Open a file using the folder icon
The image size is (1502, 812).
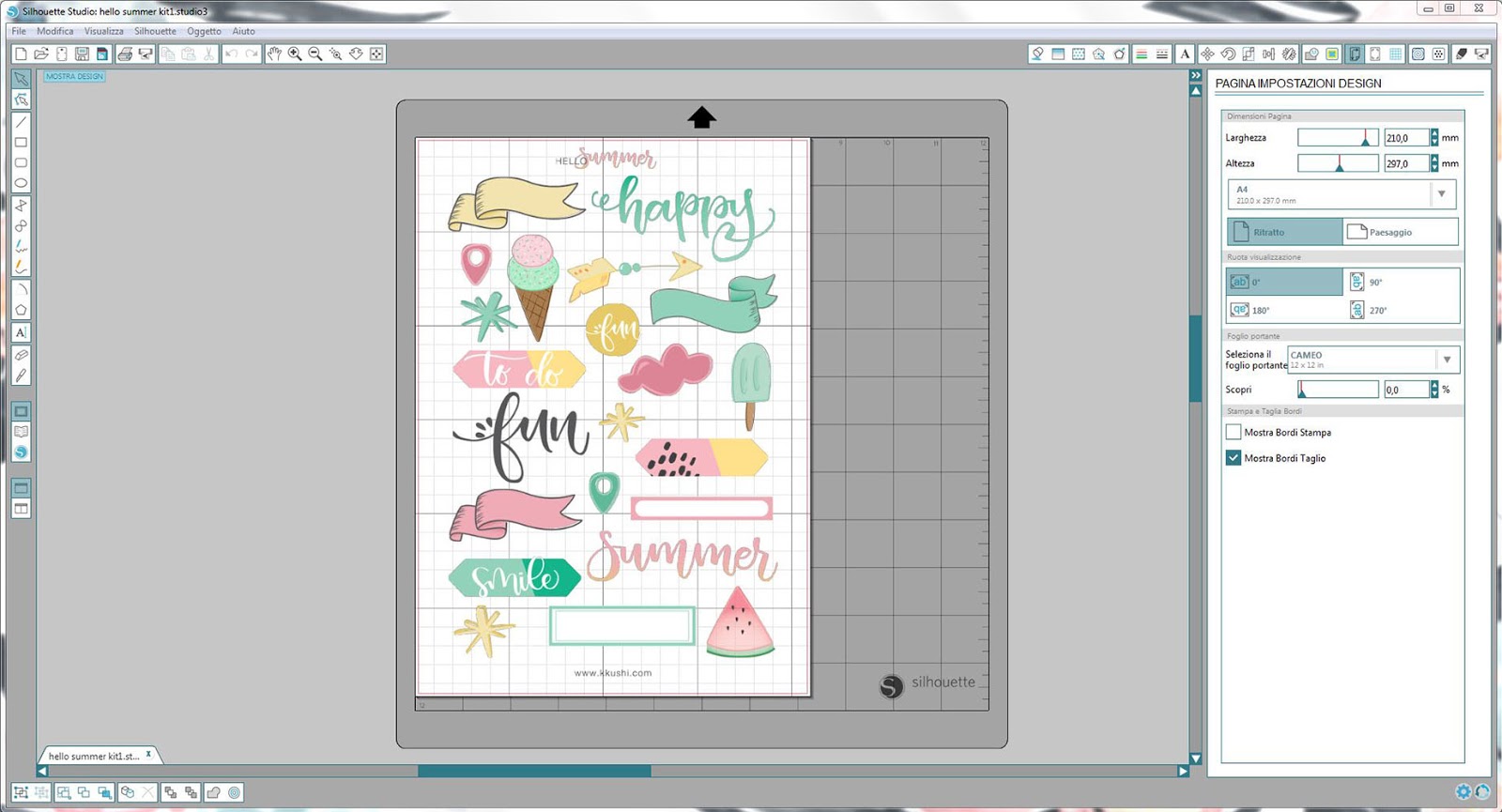41,54
